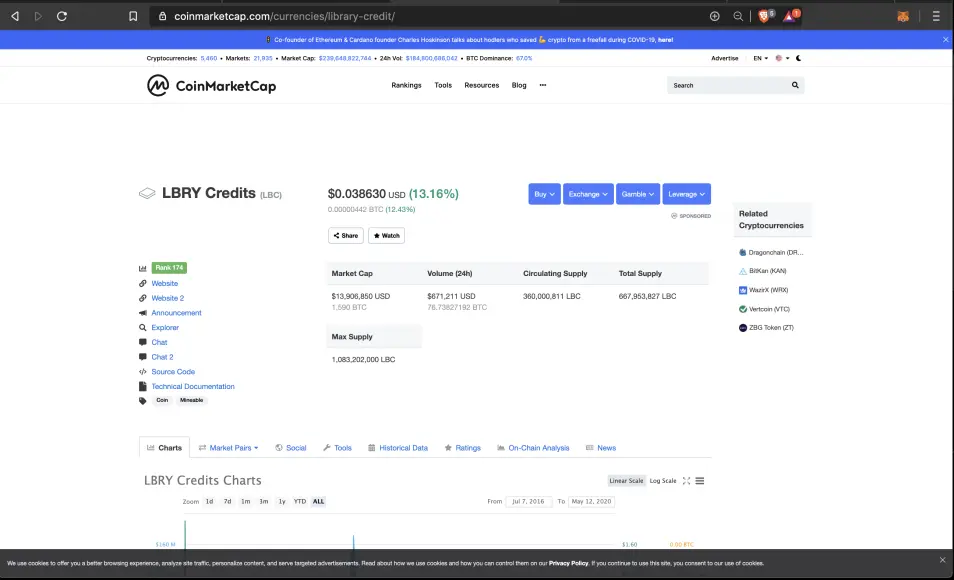
Task: Click the three-dots more menu
Action: pos(543,85)
